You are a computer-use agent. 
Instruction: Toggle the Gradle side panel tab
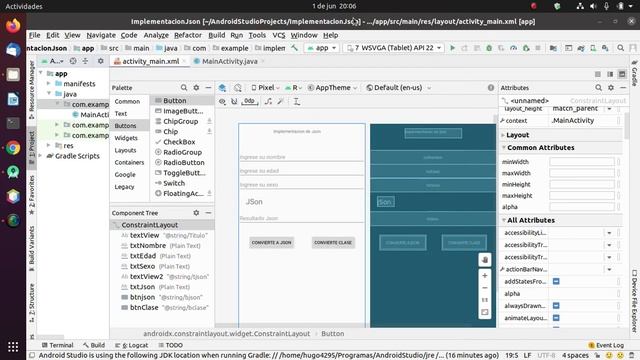634,73
